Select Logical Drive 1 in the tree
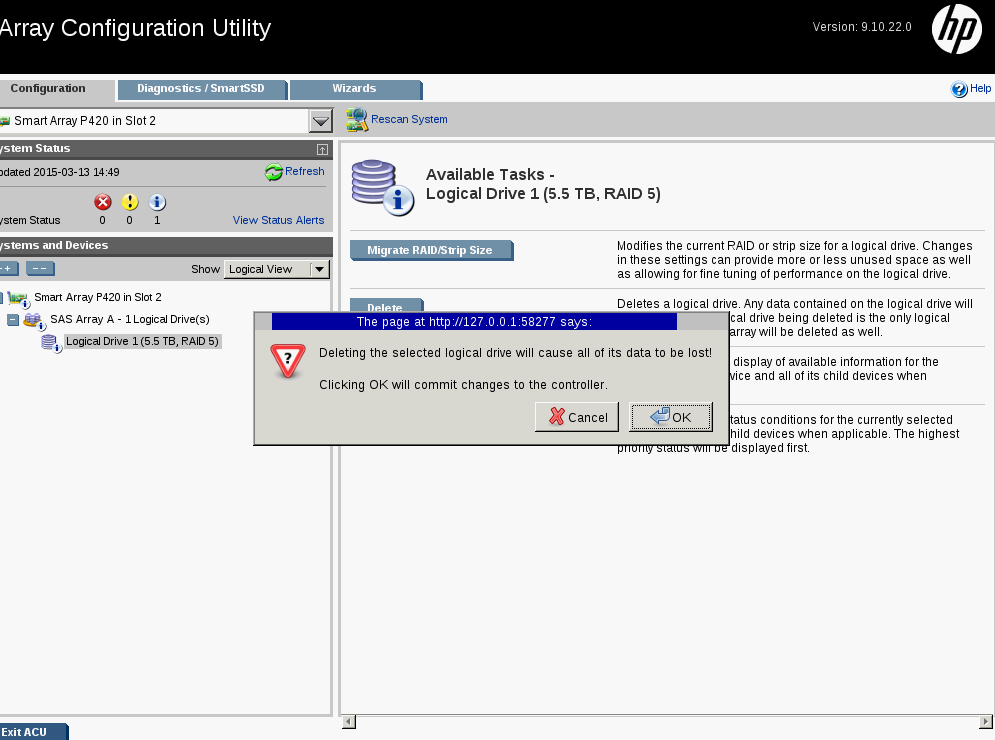 click(x=141, y=342)
